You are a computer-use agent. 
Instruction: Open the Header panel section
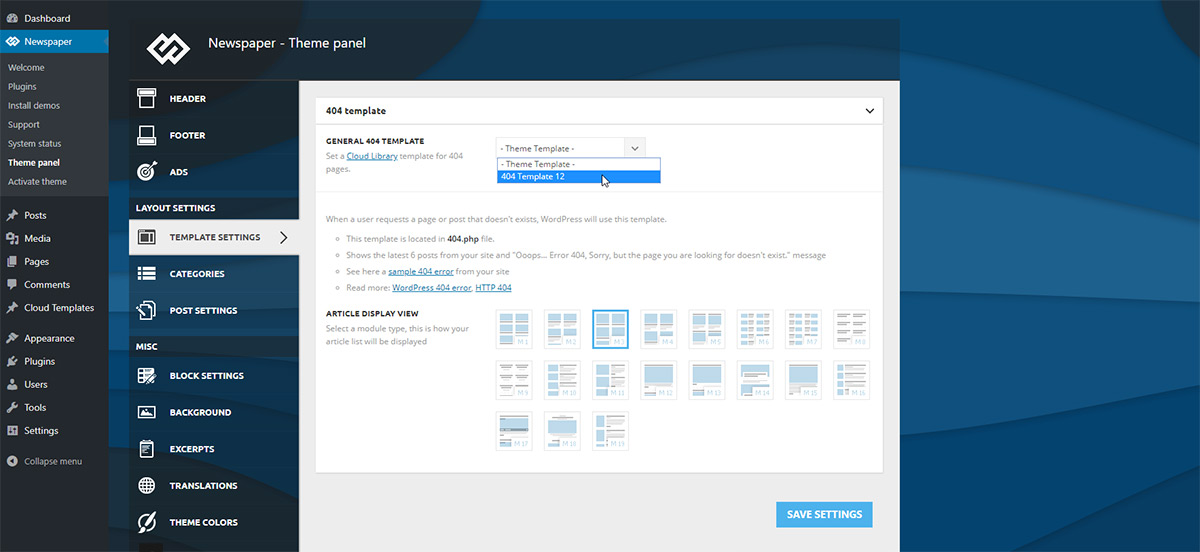pyautogui.click(x=214, y=99)
